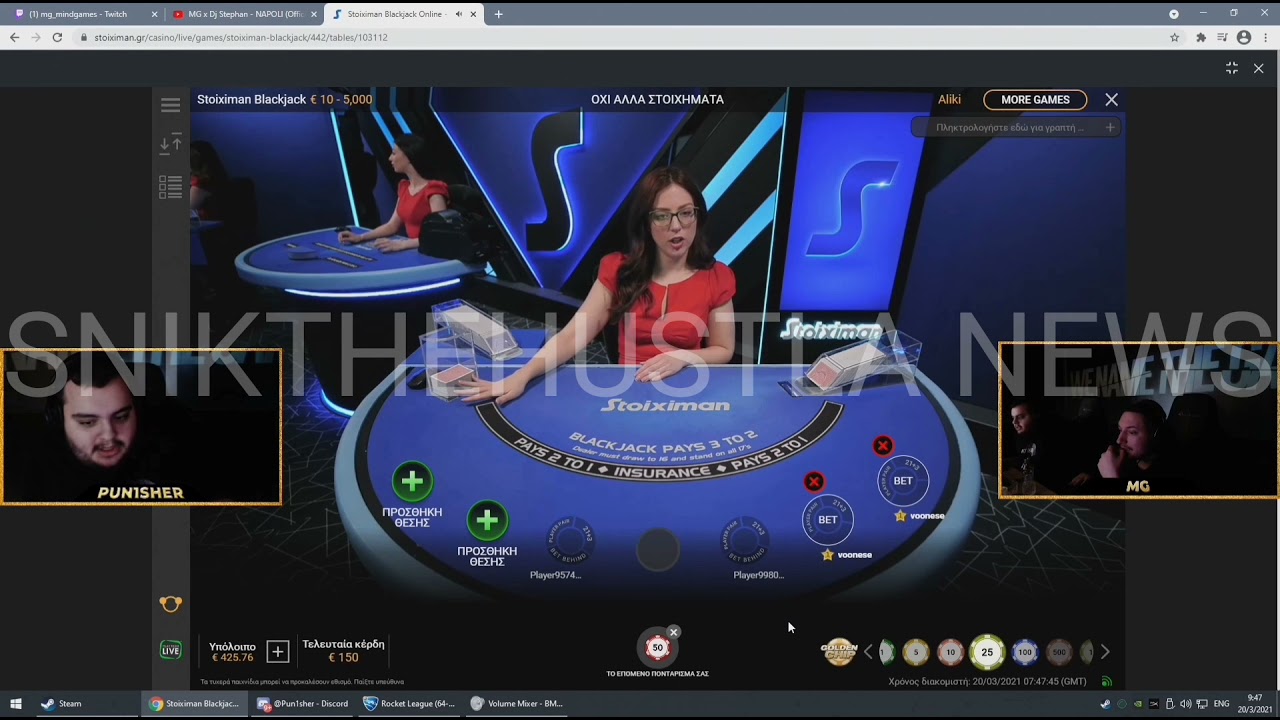This screenshot has width=1280, height=720.
Task: Open the Windows Start menu
Action: pos(16,704)
